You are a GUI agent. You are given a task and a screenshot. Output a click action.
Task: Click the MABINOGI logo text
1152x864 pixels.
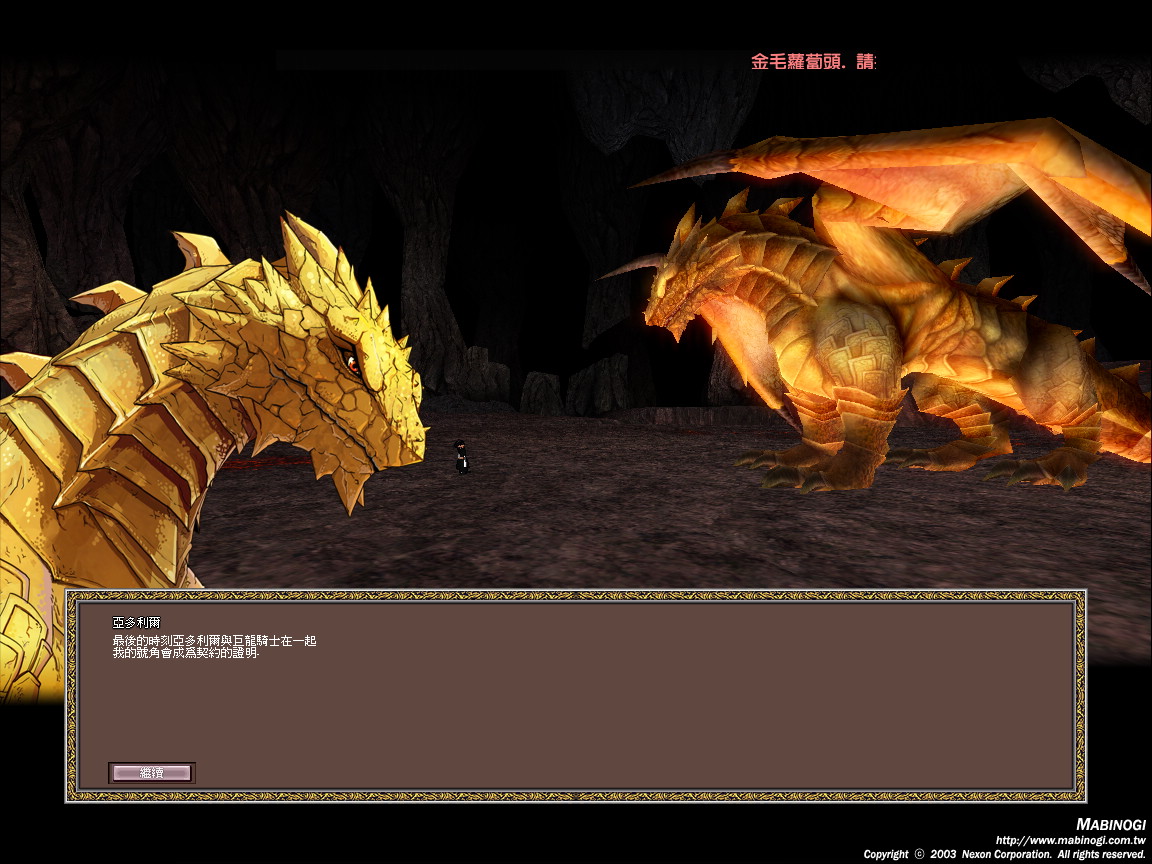coord(1111,824)
